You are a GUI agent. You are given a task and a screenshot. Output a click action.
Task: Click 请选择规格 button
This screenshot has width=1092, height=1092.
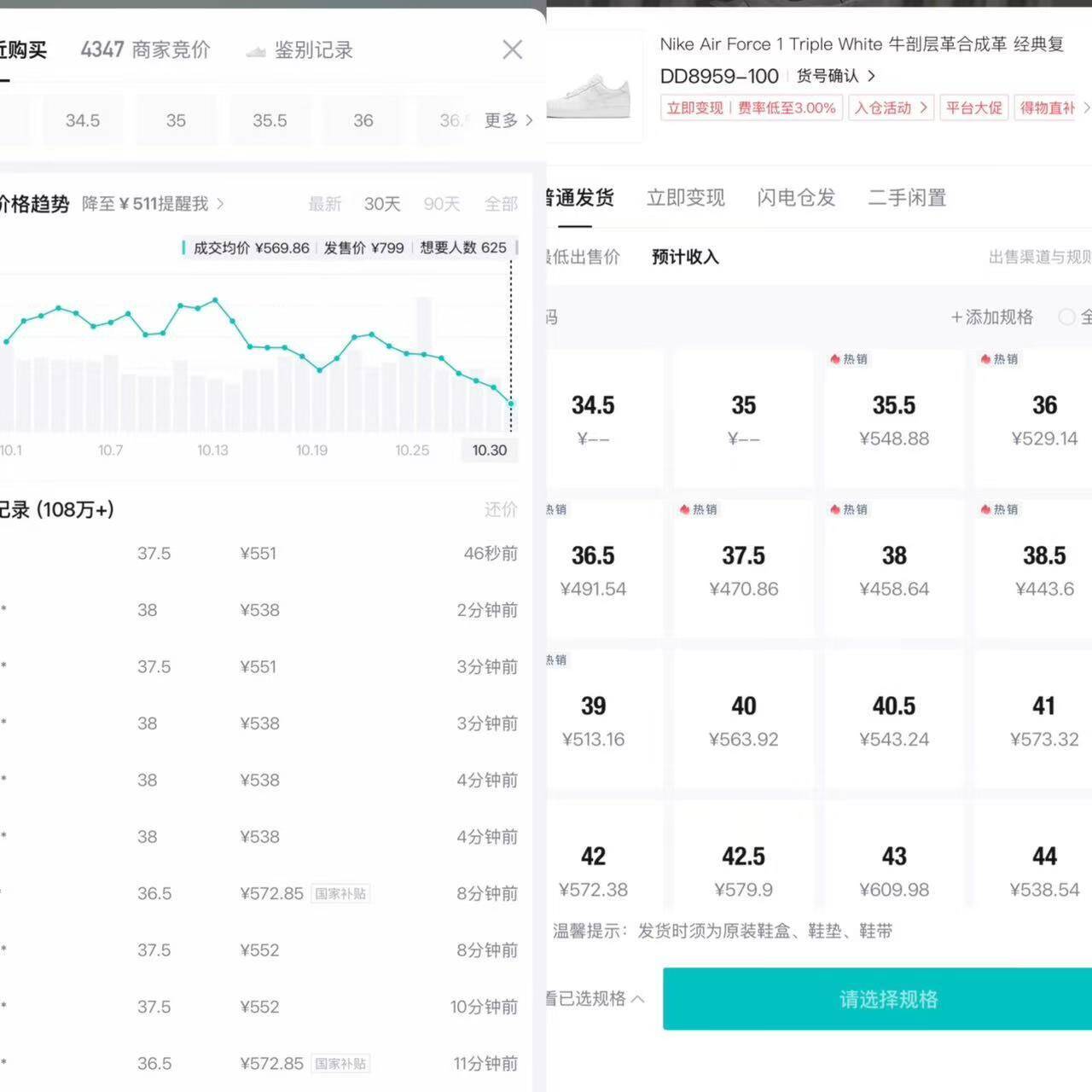878,999
